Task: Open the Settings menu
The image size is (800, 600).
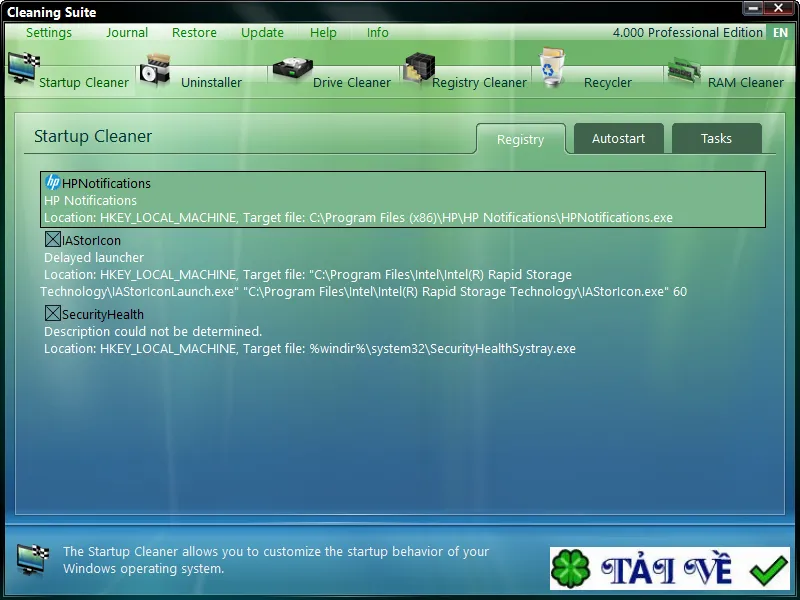Action: [x=49, y=33]
